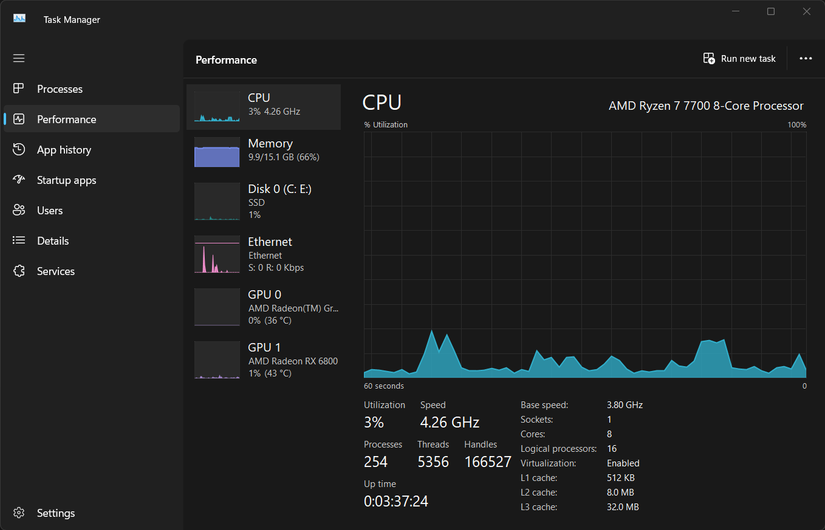Select GPU 0 AMD Radeon Graphics entry
The height and width of the screenshot is (530, 825).
264,307
